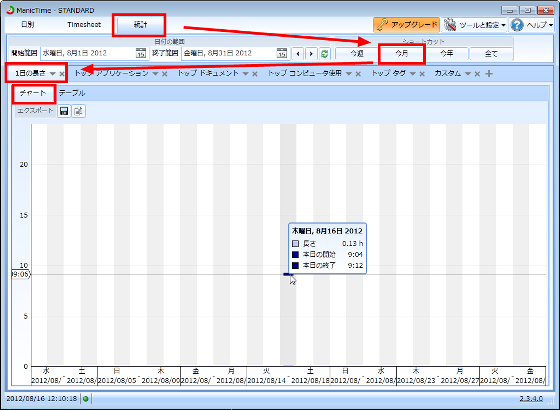Click the blue help question mark icon
This screenshot has width=560, height=410.
tap(517, 25)
